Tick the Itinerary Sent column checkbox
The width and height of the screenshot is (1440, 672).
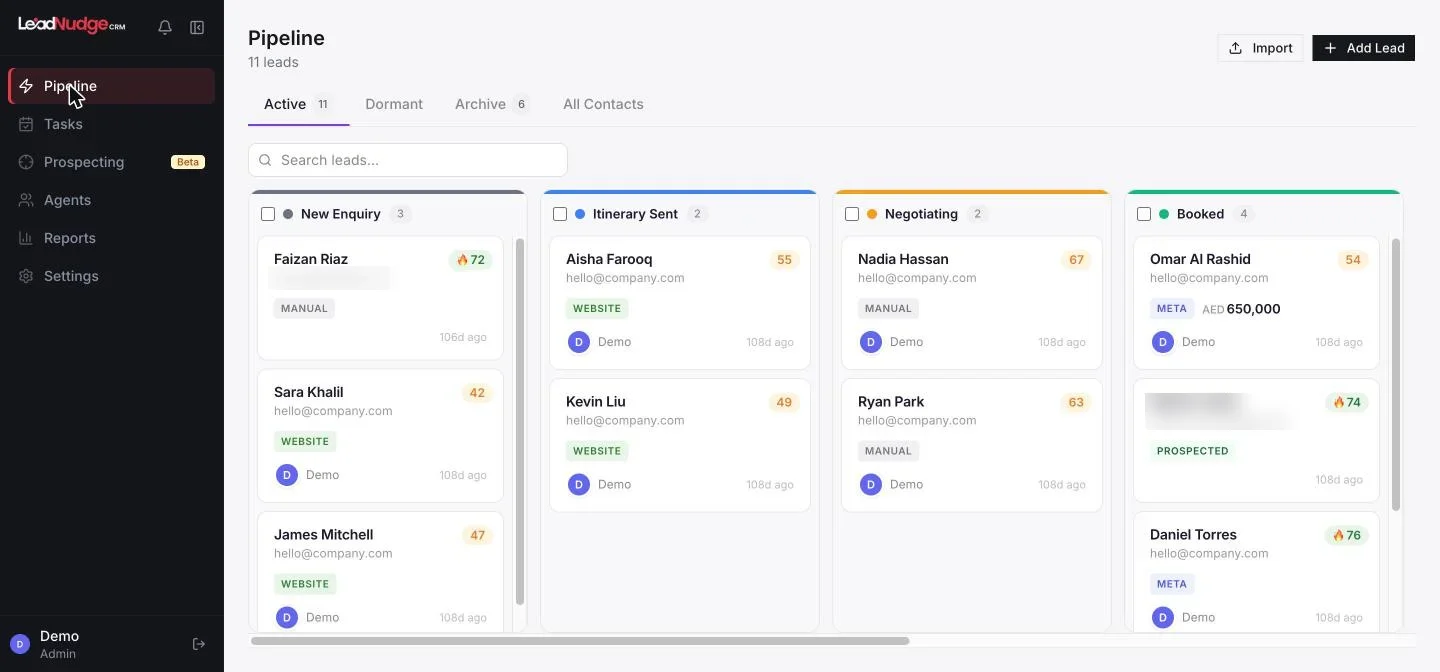[x=560, y=214]
